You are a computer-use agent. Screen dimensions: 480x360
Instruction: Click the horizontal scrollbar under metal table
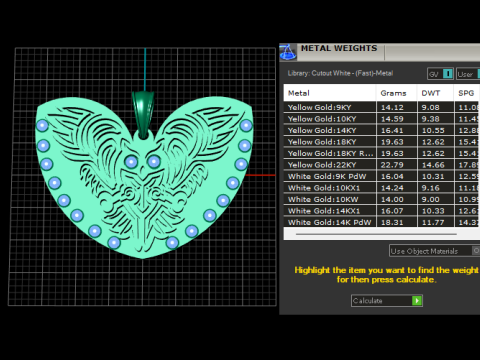pyautogui.click(x=376, y=234)
